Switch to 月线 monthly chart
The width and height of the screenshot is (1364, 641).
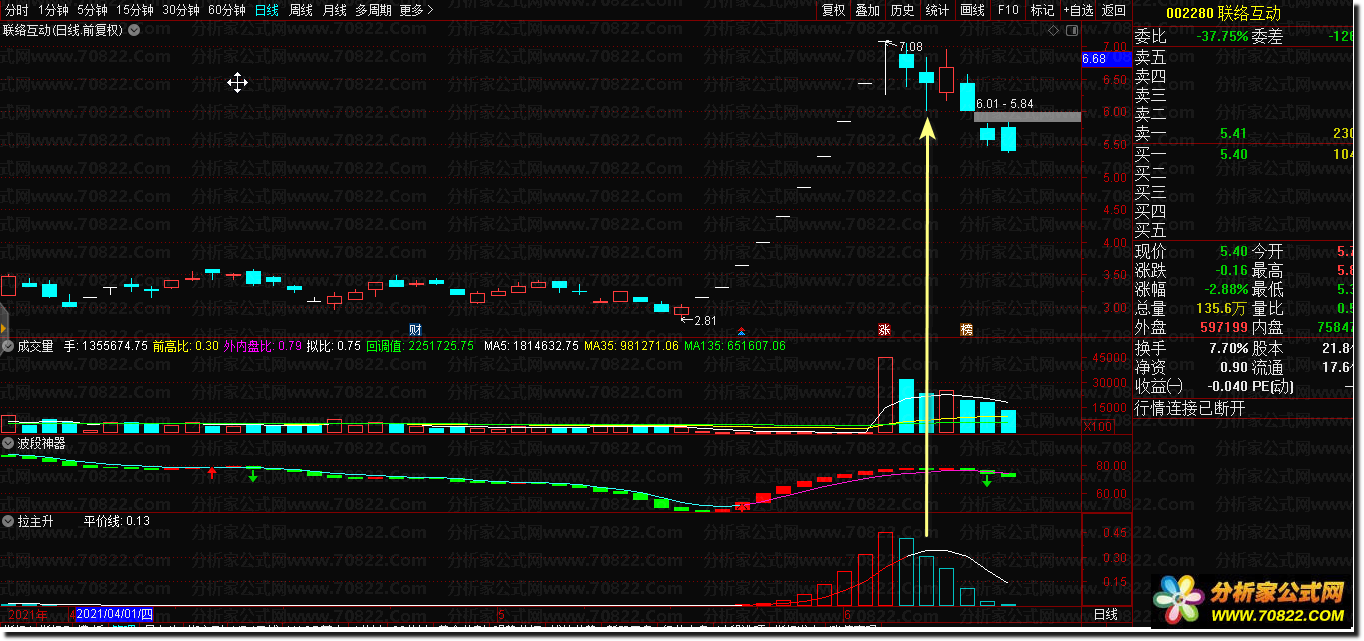coord(335,10)
